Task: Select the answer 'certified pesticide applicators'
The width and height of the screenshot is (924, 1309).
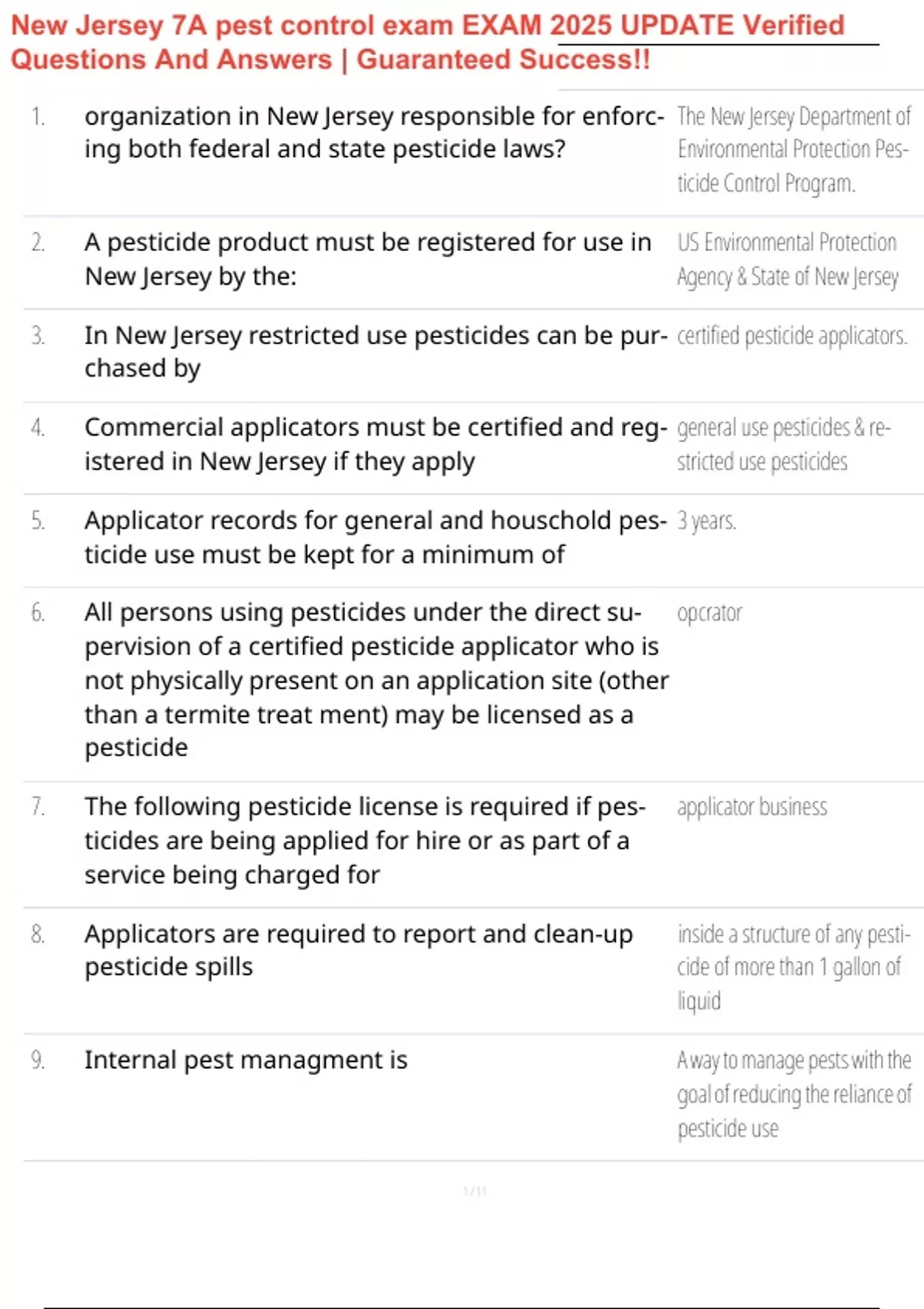Action: tap(792, 336)
